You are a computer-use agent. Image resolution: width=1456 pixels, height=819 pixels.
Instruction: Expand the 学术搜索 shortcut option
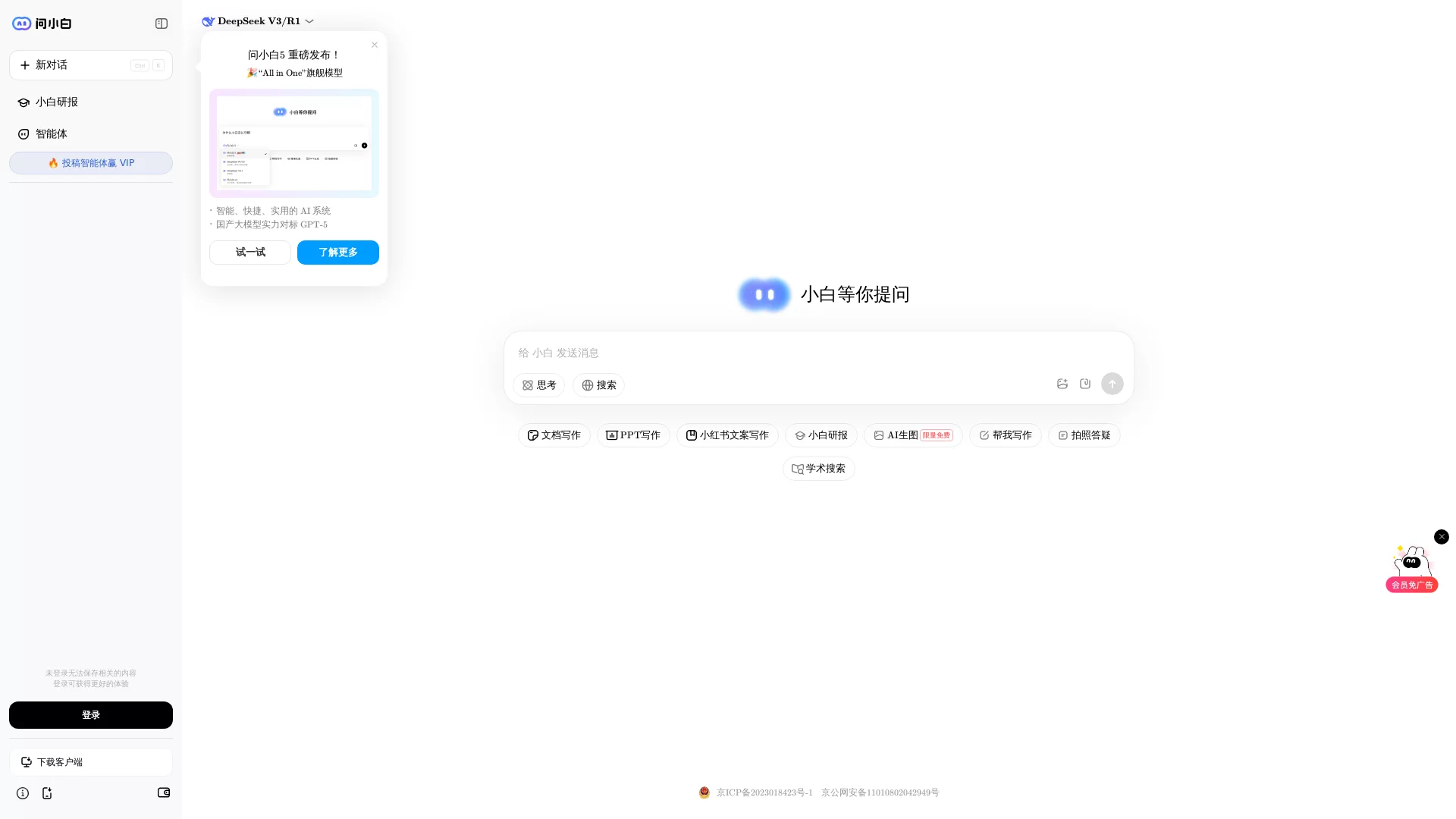(818, 468)
